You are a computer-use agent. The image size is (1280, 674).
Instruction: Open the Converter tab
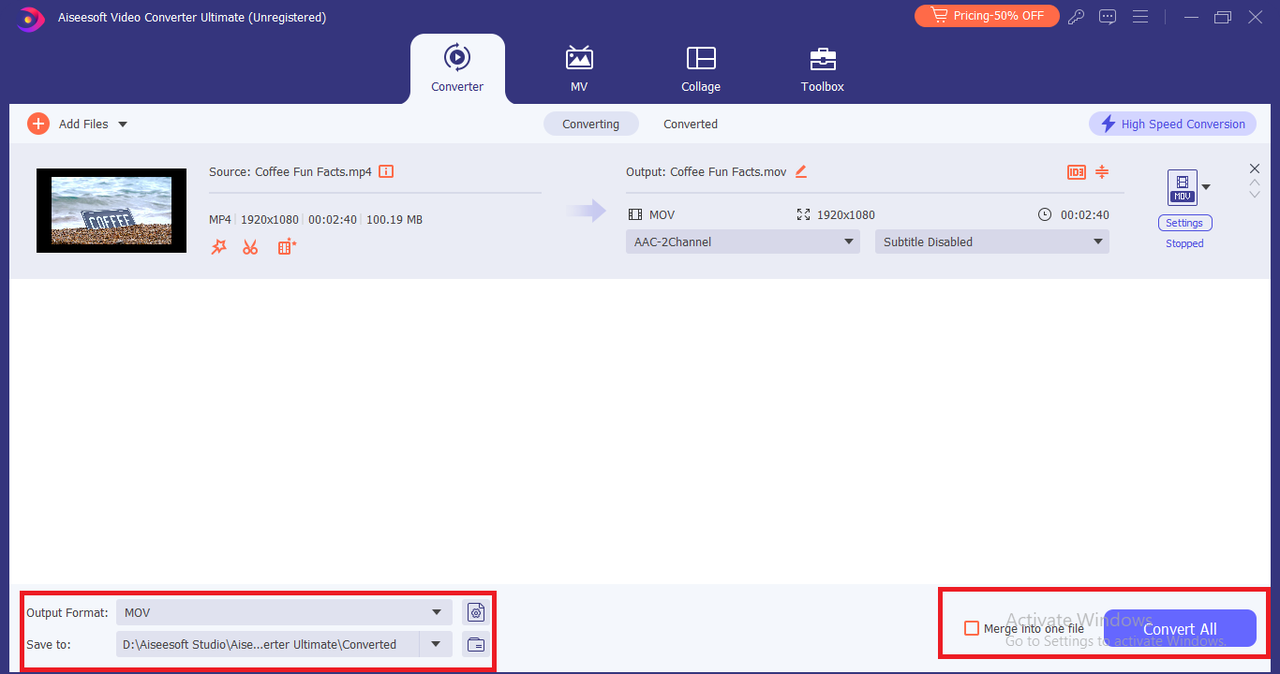click(x=457, y=68)
